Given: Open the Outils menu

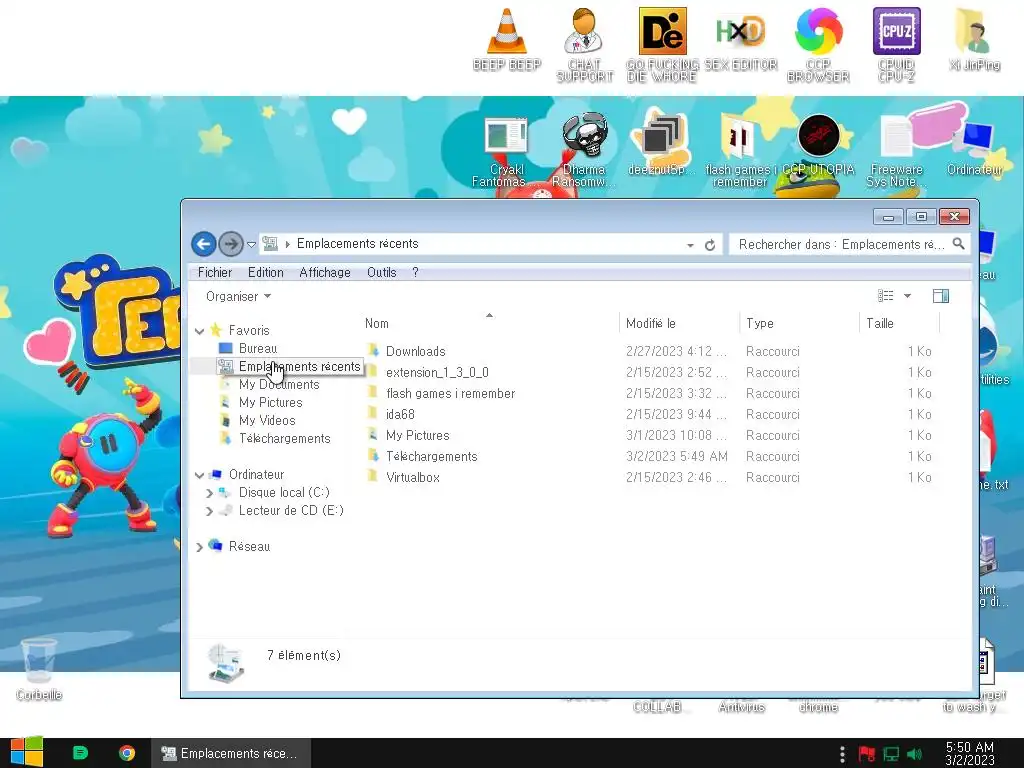Looking at the screenshot, I should point(381,272).
